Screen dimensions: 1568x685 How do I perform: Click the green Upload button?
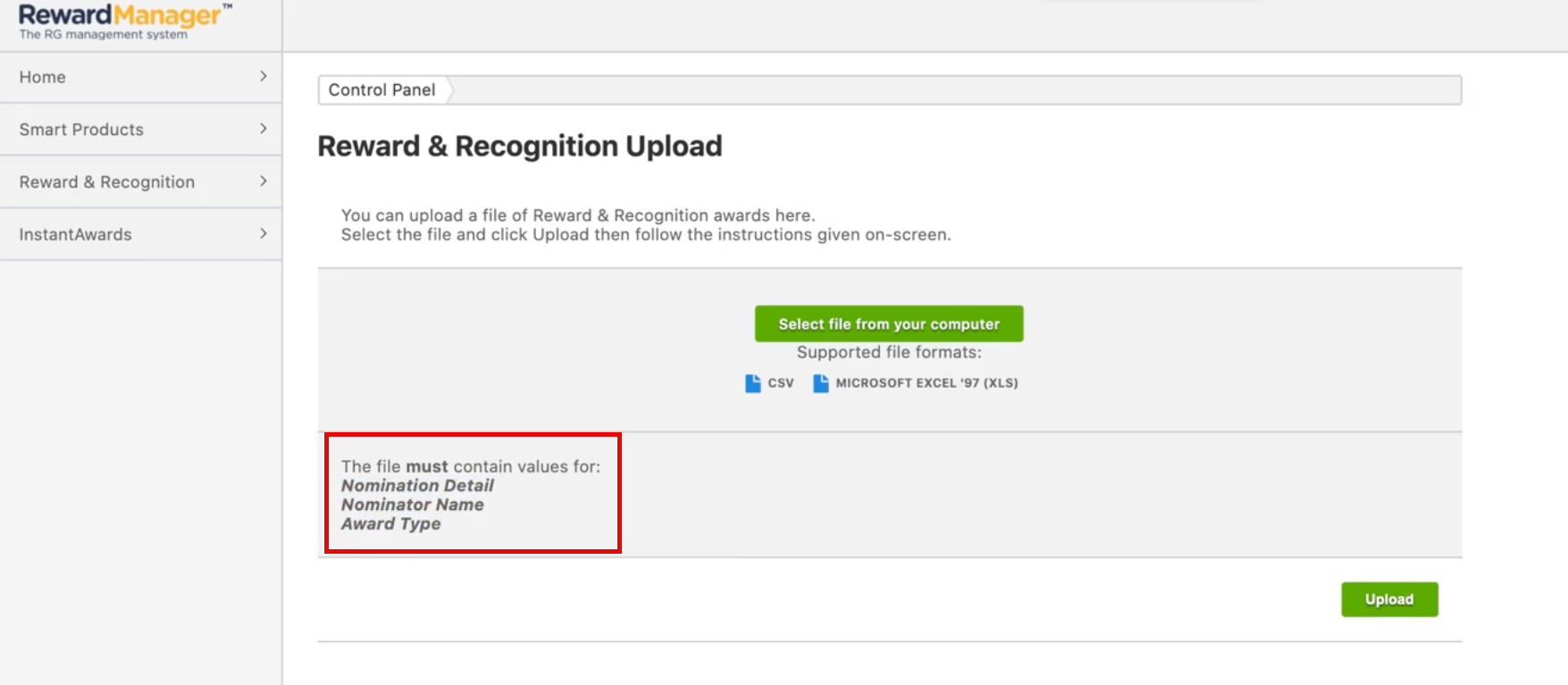[1388, 599]
